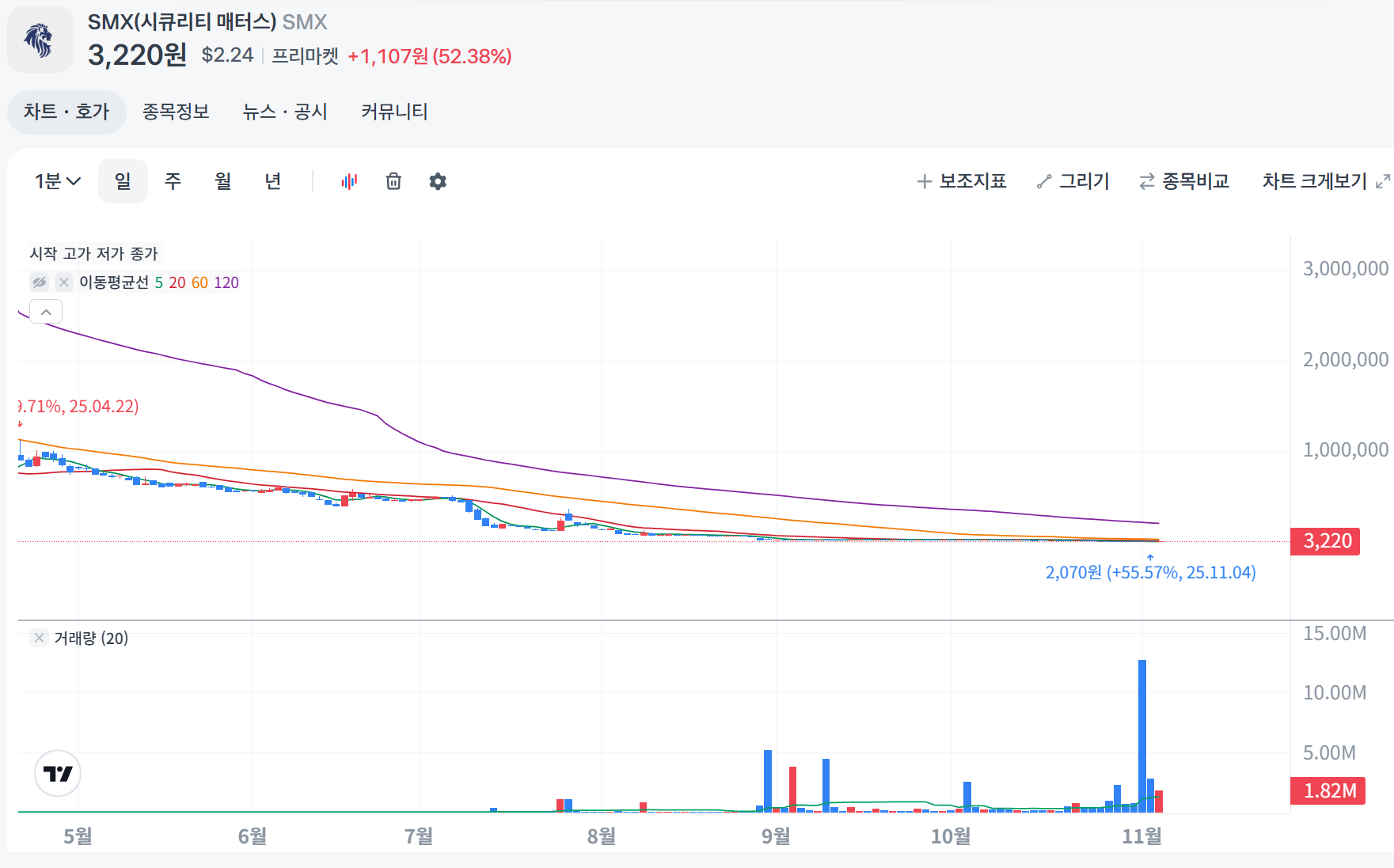Click the trash icon to clear chart drawings
Viewport: 1394px width, 868px height.
click(x=393, y=181)
